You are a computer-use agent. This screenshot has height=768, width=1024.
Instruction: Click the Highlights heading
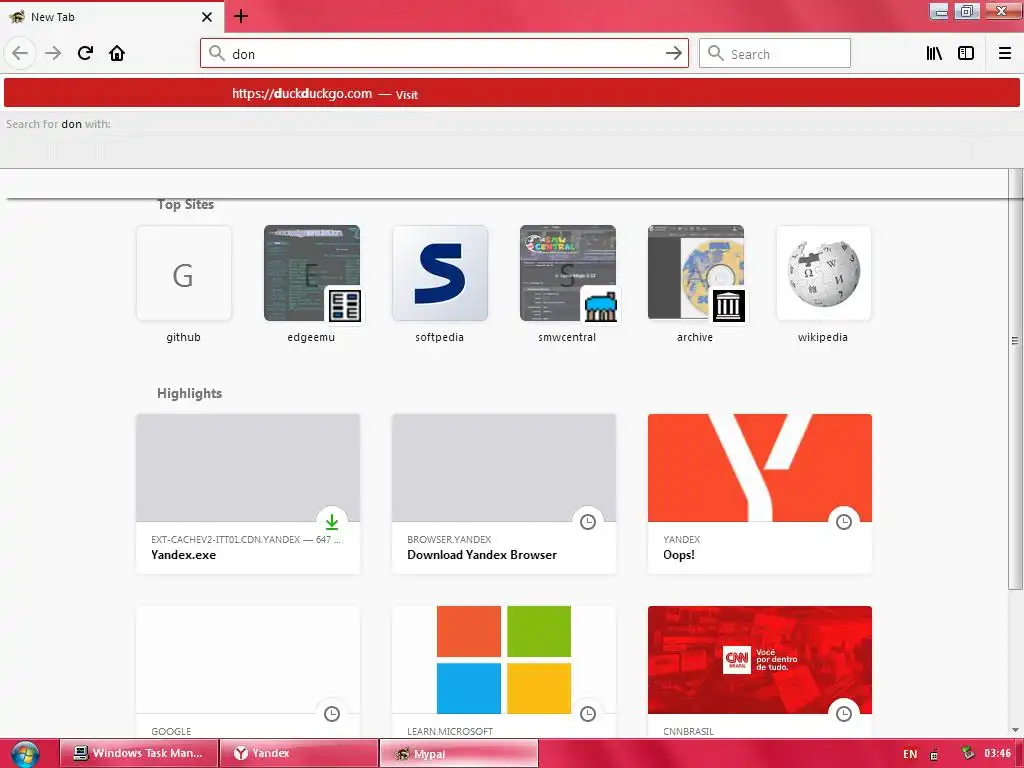point(189,393)
